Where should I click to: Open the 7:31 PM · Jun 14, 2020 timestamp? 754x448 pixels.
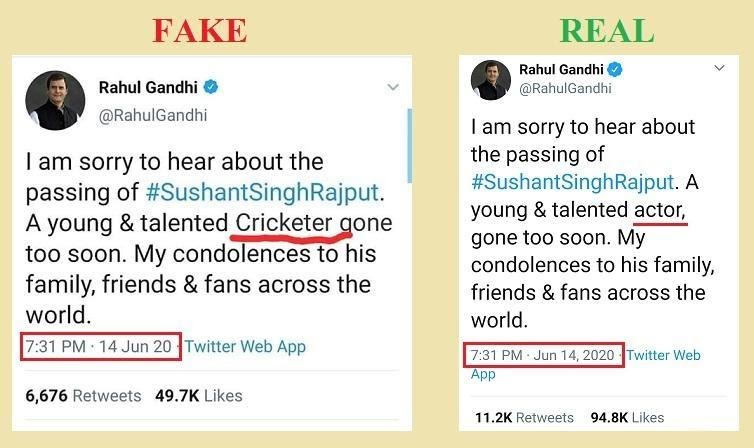(x=545, y=355)
